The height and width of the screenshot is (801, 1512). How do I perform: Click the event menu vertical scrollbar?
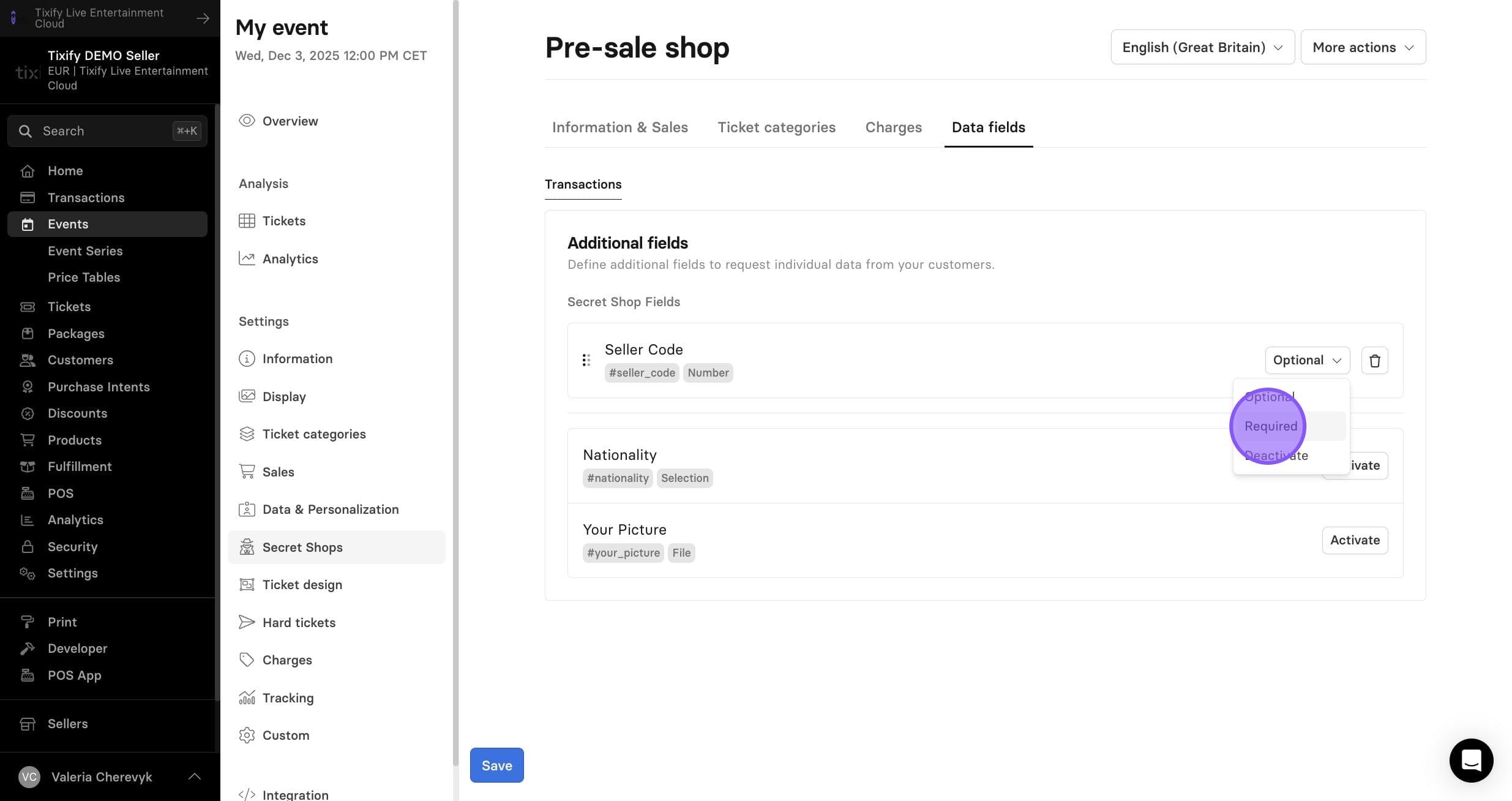click(x=455, y=383)
